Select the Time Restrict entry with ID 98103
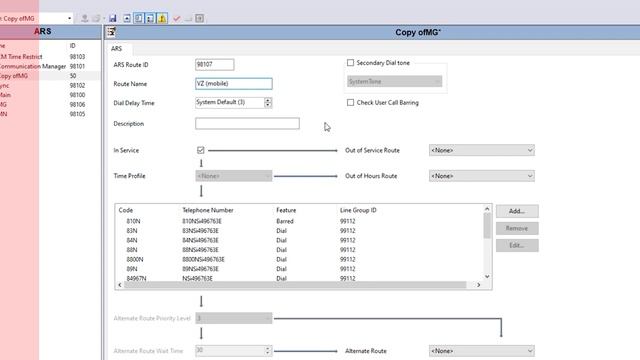The height and width of the screenshot is (360, 640). (x=49, y=57)
